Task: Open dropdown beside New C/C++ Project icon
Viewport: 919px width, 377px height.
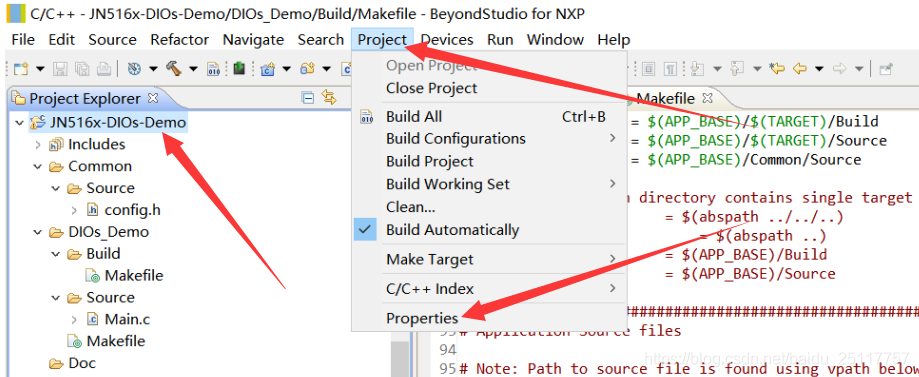Action: coord(286,69)
